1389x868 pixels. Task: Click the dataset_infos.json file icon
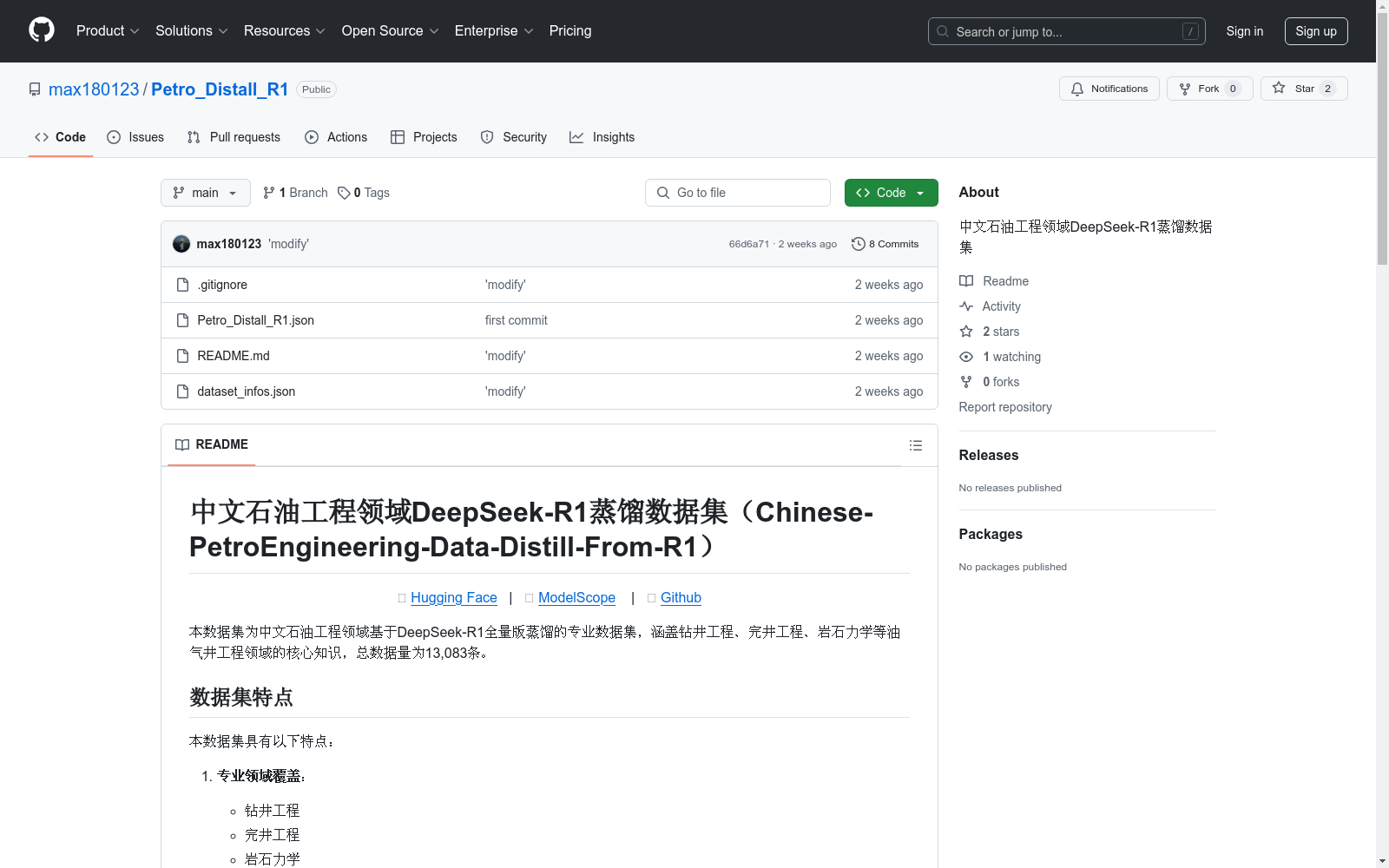point(182,391)
